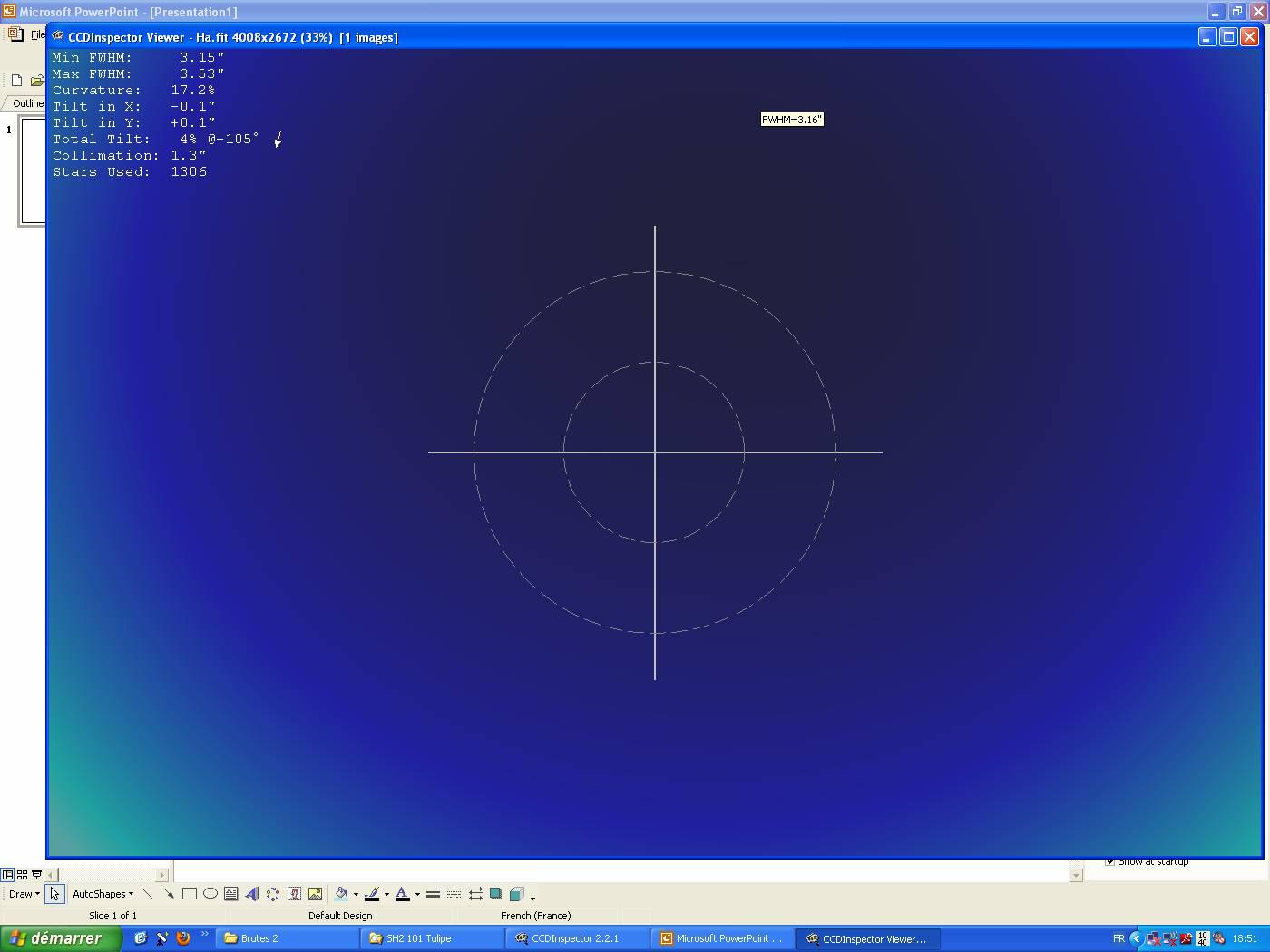The width and height of the screenshot is (1270, 952).
Task: Click the Curvature 17.2% reading
Action: pos(133,90)
